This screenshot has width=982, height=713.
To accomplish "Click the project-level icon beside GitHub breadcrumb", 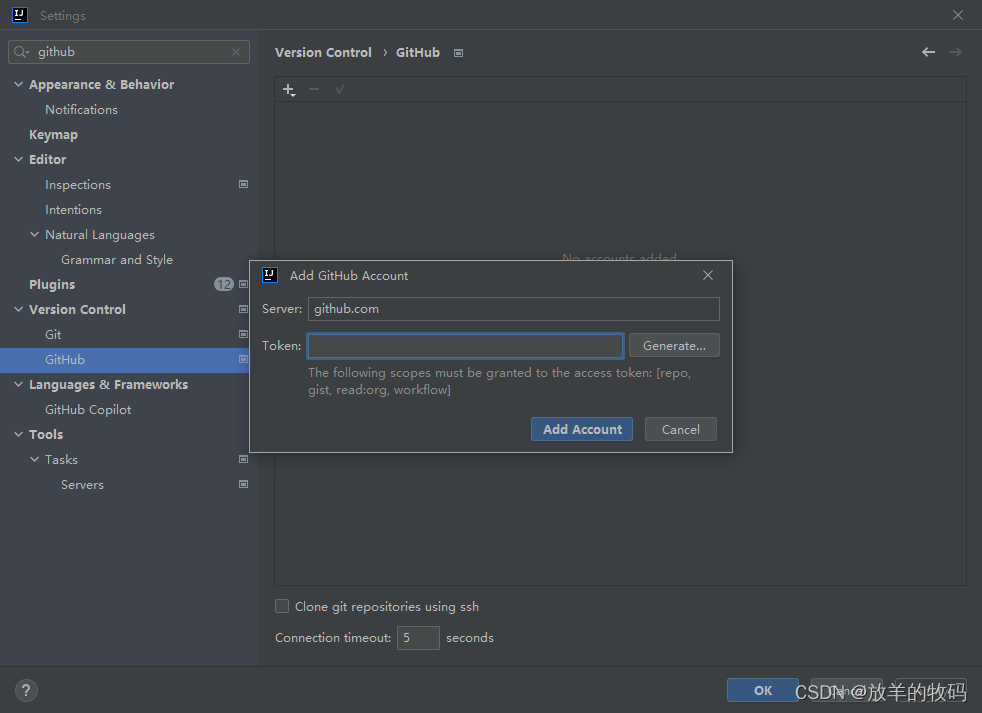I will 458,53.
